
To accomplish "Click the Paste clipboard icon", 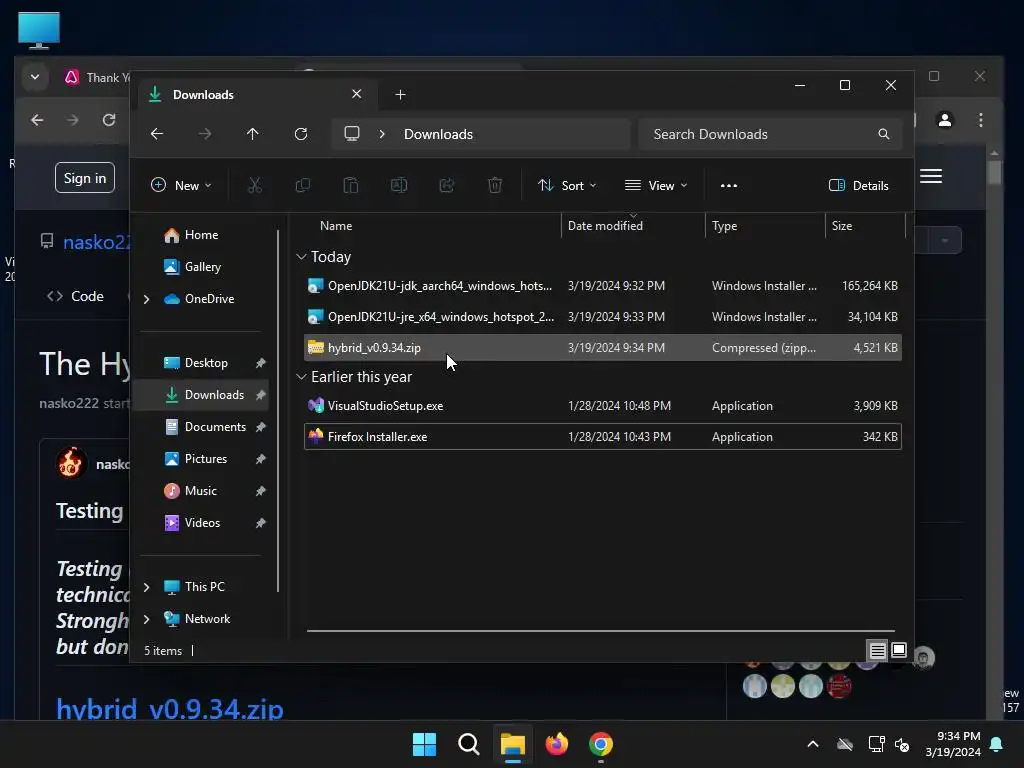I will pos(351,185).
